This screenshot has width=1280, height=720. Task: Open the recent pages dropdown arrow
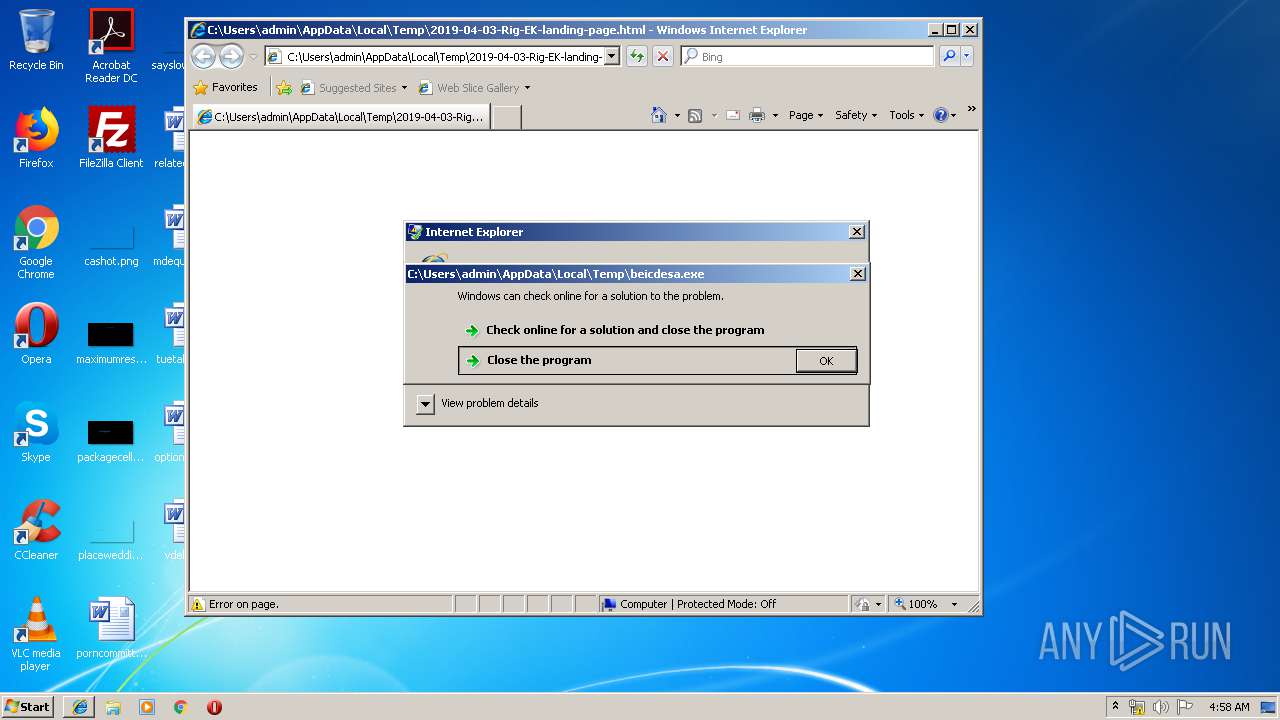(253, 57)
